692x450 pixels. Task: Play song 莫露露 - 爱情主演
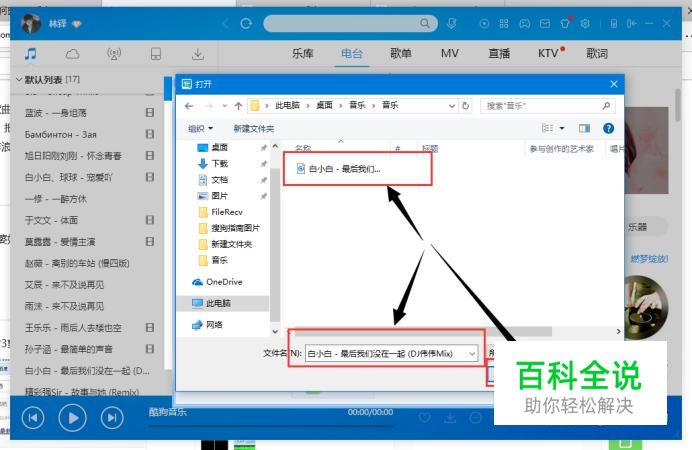point(60,242)
